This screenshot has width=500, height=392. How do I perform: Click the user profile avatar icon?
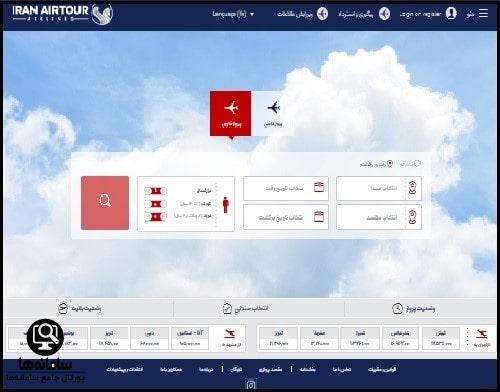451,13
